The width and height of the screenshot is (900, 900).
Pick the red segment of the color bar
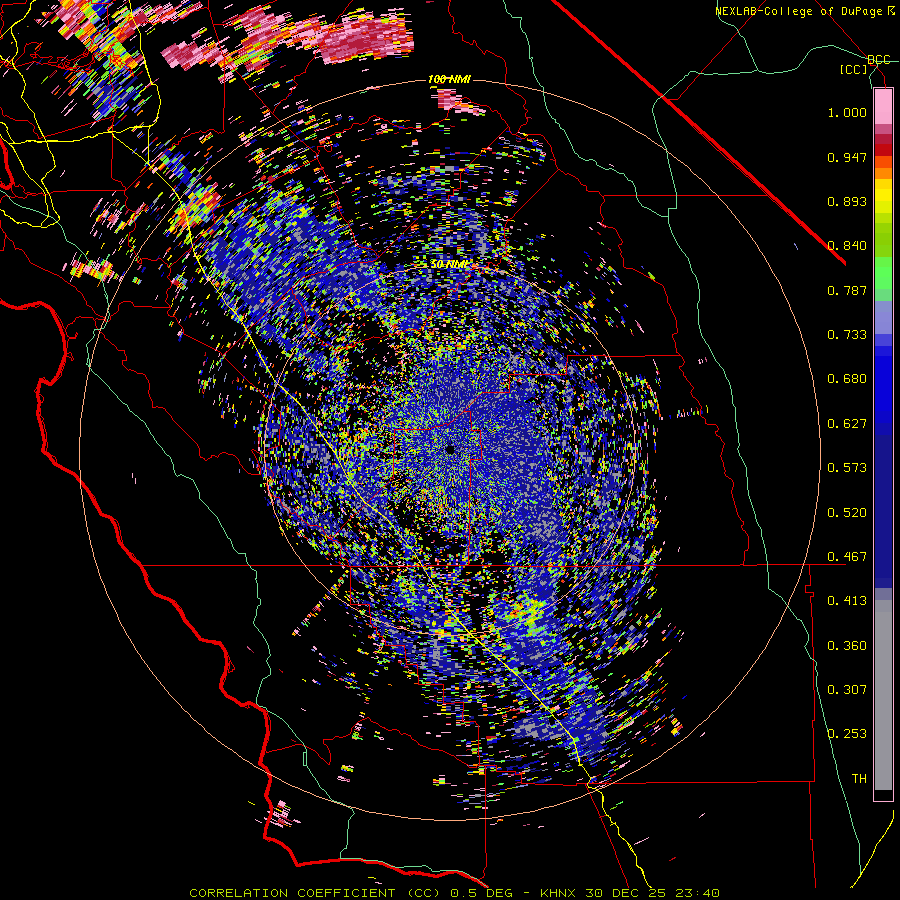pos(883,150)
